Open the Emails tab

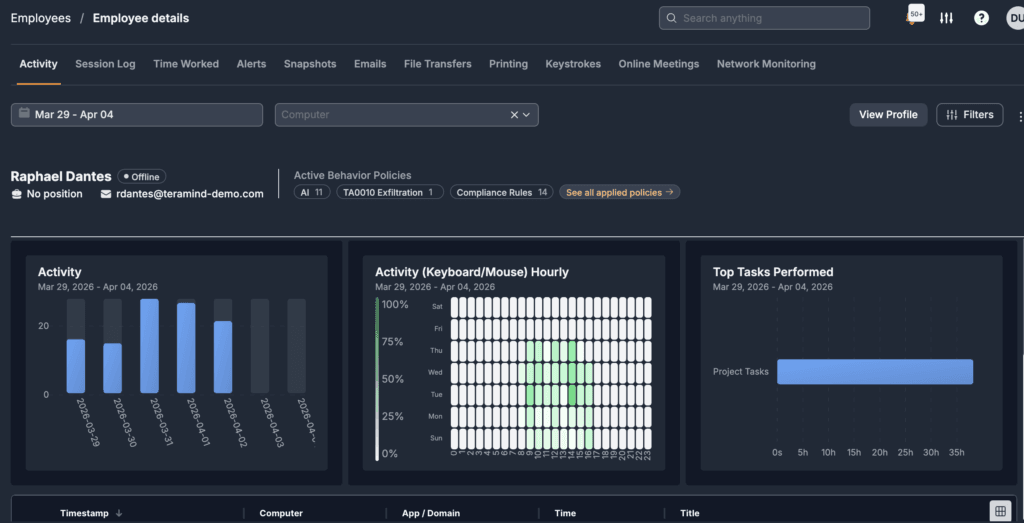(370, 64)
